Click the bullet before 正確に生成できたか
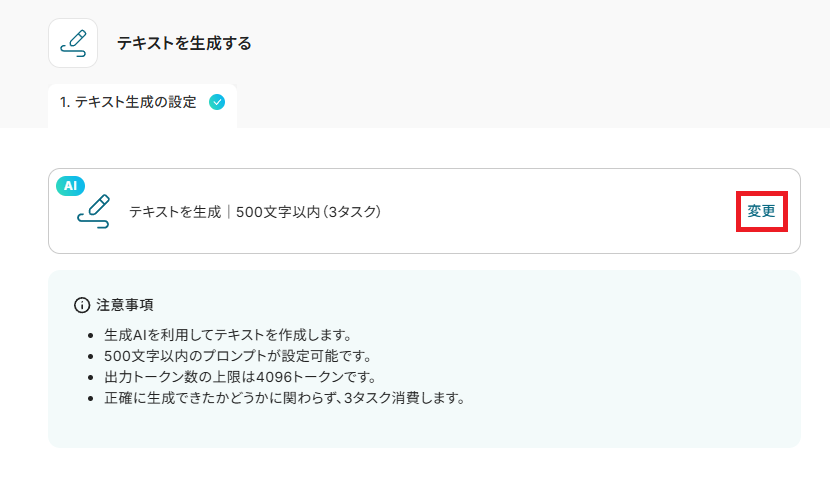The width and height of the screenshot is (830, 477). (x=91, y=399)
